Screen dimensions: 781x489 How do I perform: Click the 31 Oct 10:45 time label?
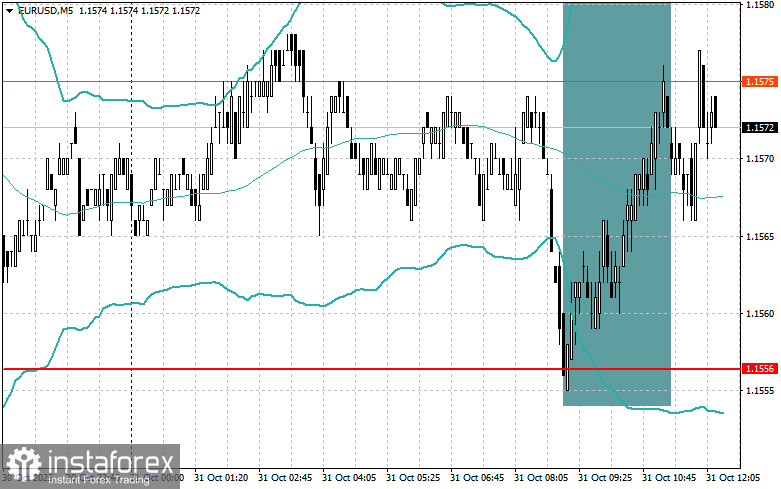[669, 478]
